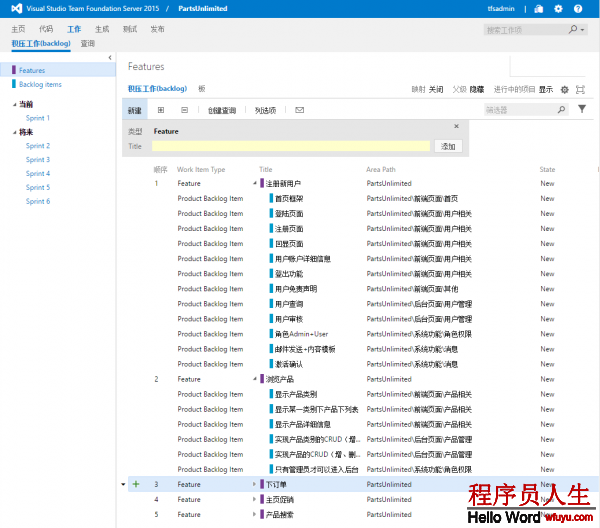Open Sprint 5
The height and width of the screenshot is (528, 600).
[38, 187]
